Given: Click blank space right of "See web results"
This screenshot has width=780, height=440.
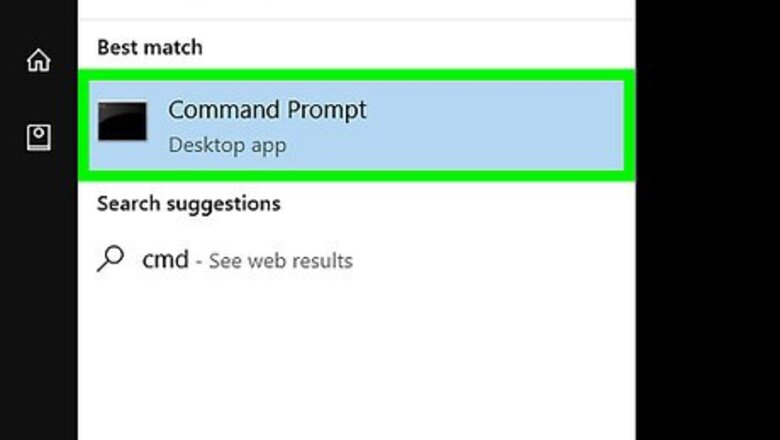Looking at the screenshot, I should (x=490, y=261).
